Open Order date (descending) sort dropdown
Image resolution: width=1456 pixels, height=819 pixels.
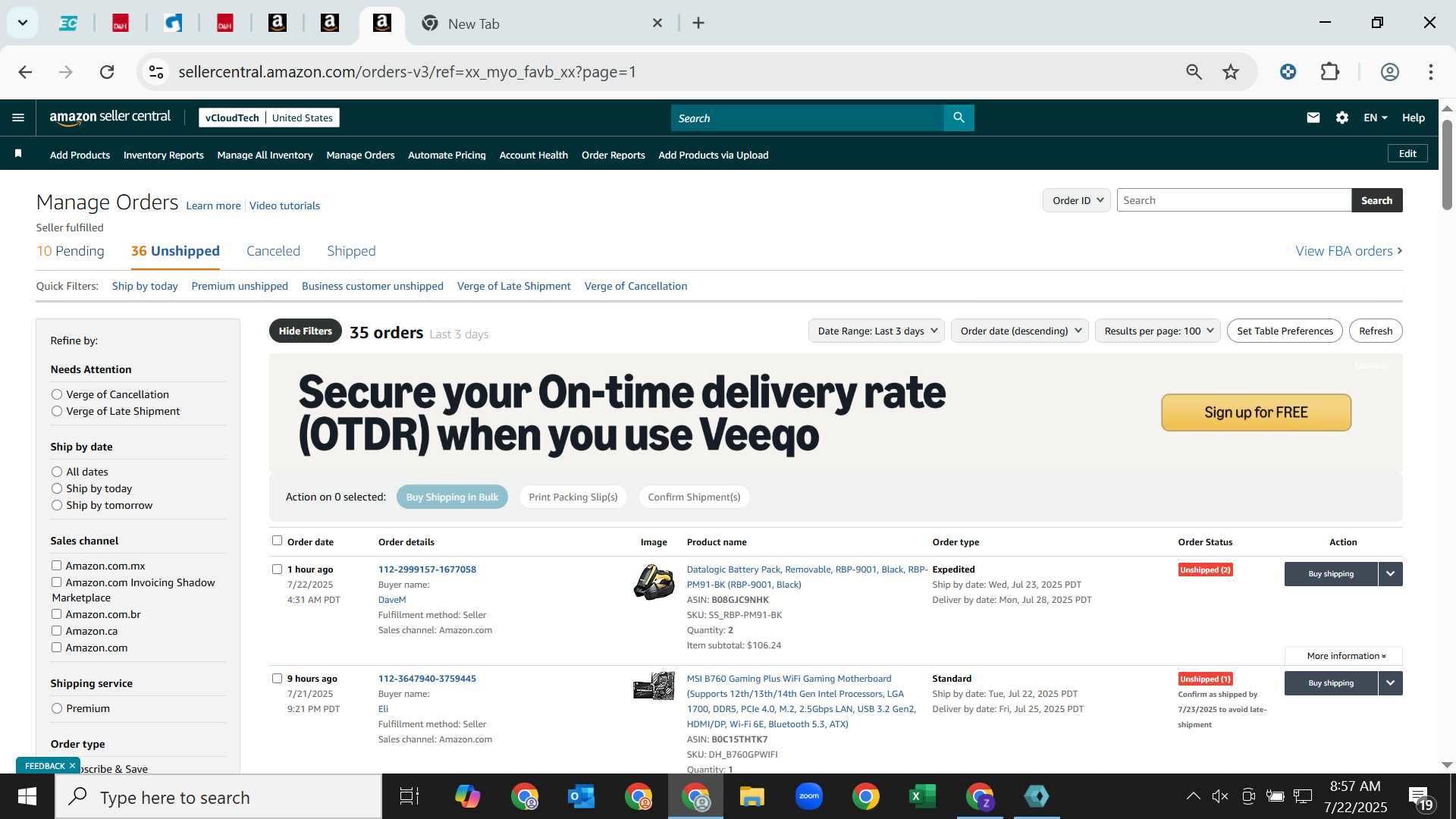(1020, 331)
